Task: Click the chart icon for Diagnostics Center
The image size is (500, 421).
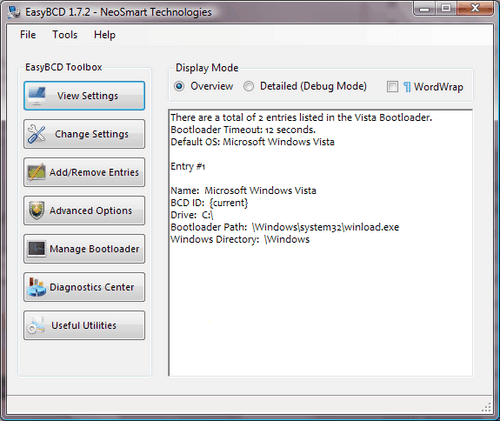Action: point(36,287)
